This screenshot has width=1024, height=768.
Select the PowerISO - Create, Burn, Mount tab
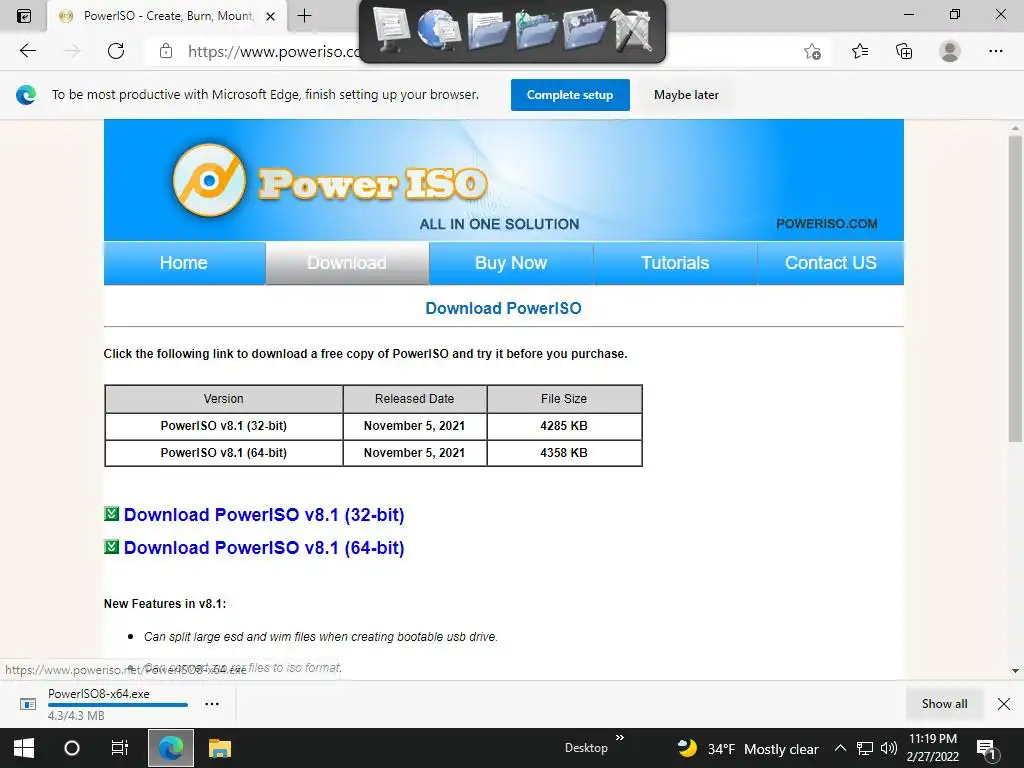point(167,16)
